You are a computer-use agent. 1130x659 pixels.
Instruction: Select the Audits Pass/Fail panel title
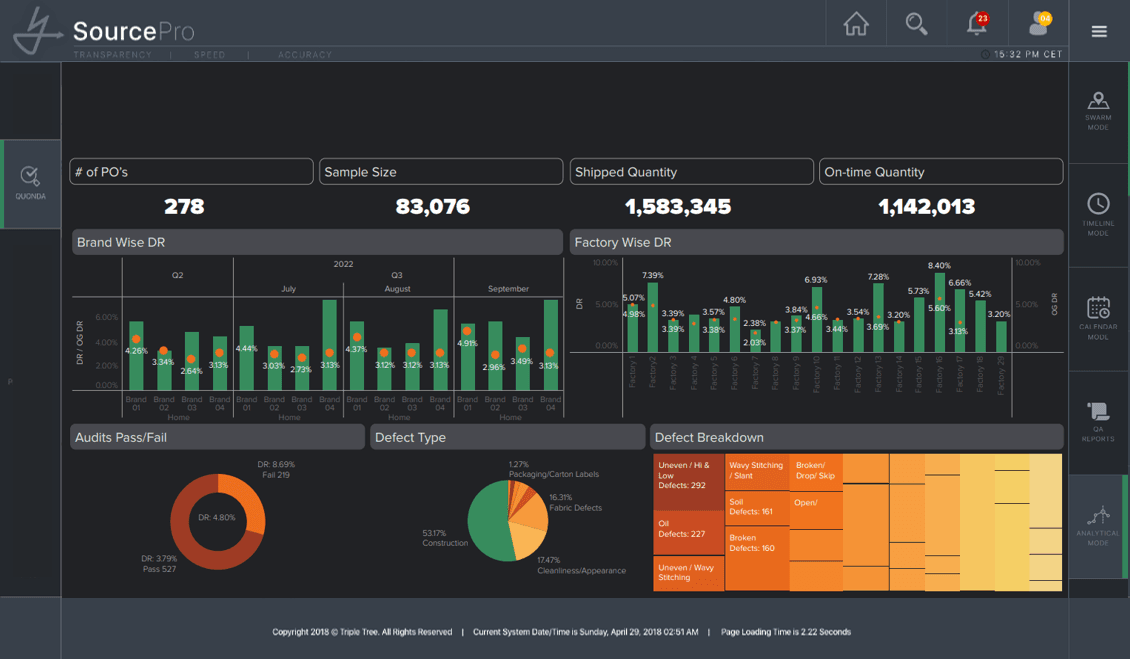click(x=121, y=438)
